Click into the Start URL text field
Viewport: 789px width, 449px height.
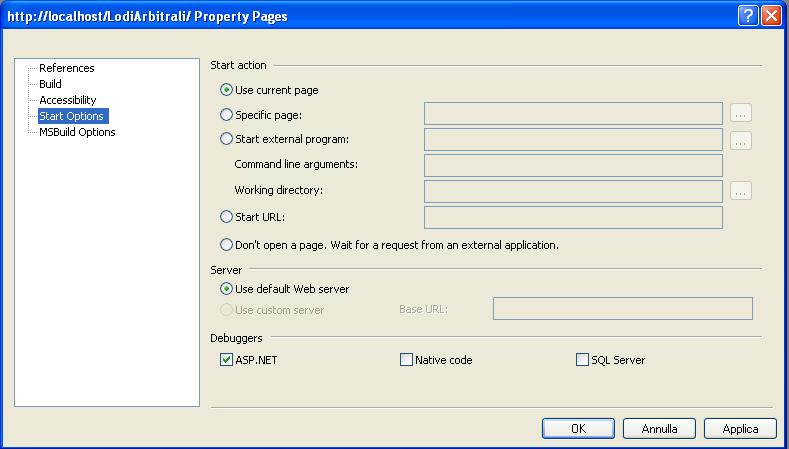[573, 217]
